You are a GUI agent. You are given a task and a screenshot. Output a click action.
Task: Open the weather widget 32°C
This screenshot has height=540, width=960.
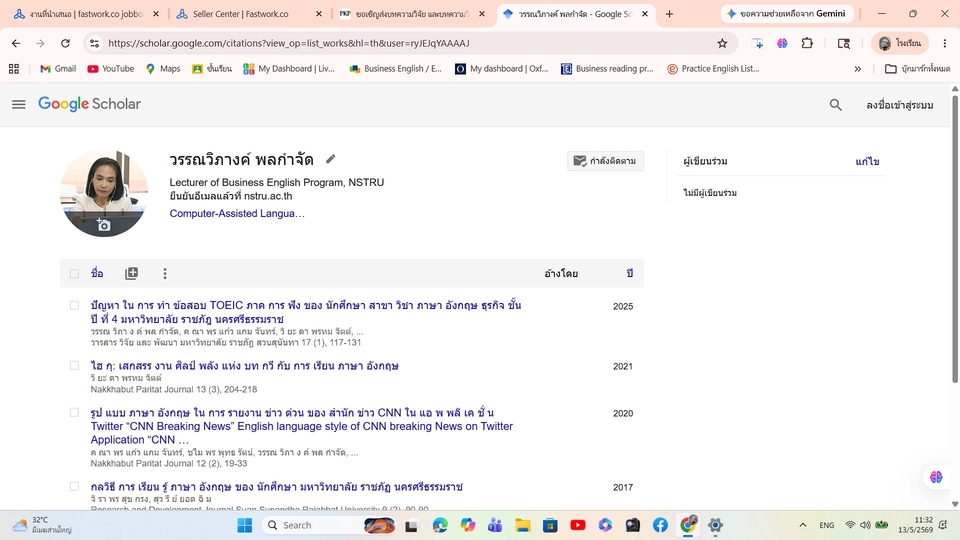coord(43,525)
